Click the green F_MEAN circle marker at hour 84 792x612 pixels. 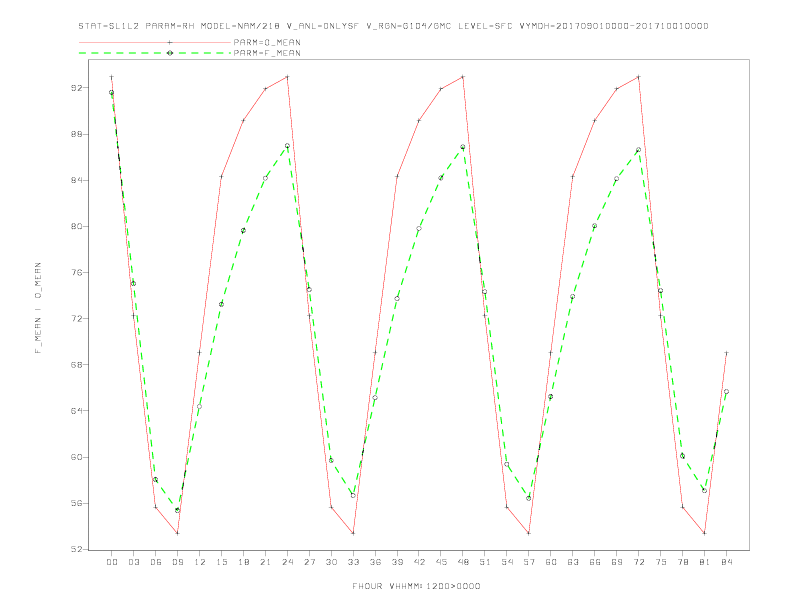[727, 392]
